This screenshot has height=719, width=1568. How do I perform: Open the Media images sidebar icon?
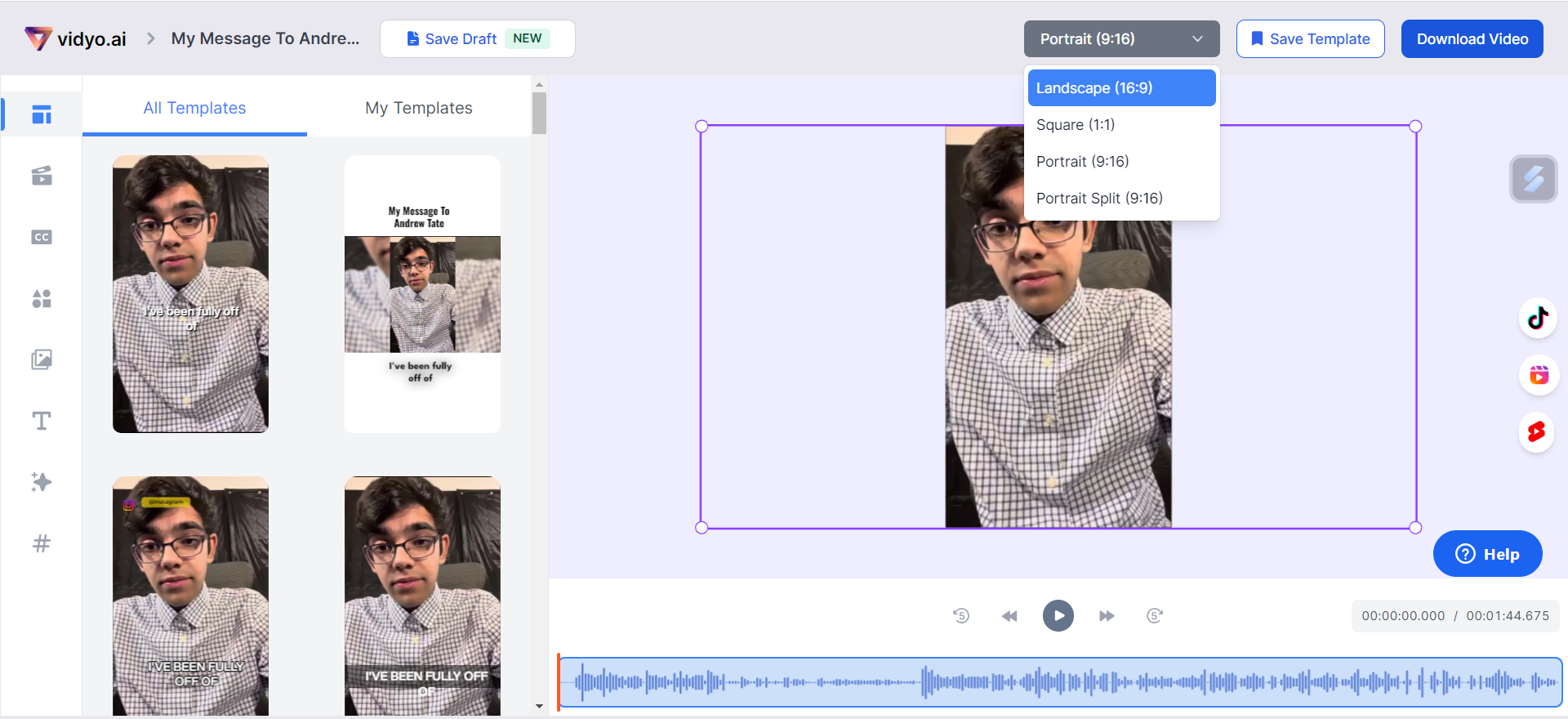point(42,359)
